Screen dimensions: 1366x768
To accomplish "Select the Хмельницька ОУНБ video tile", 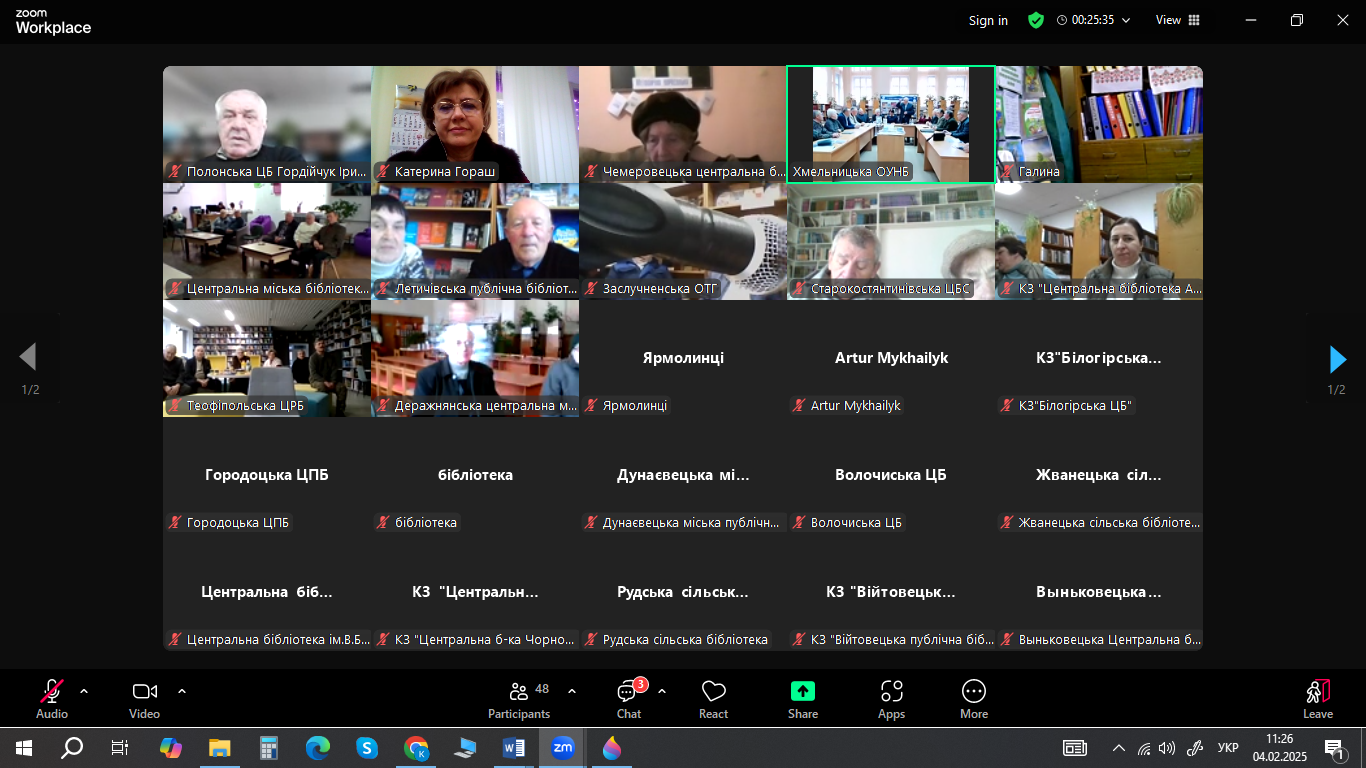I will coord(890,124).
